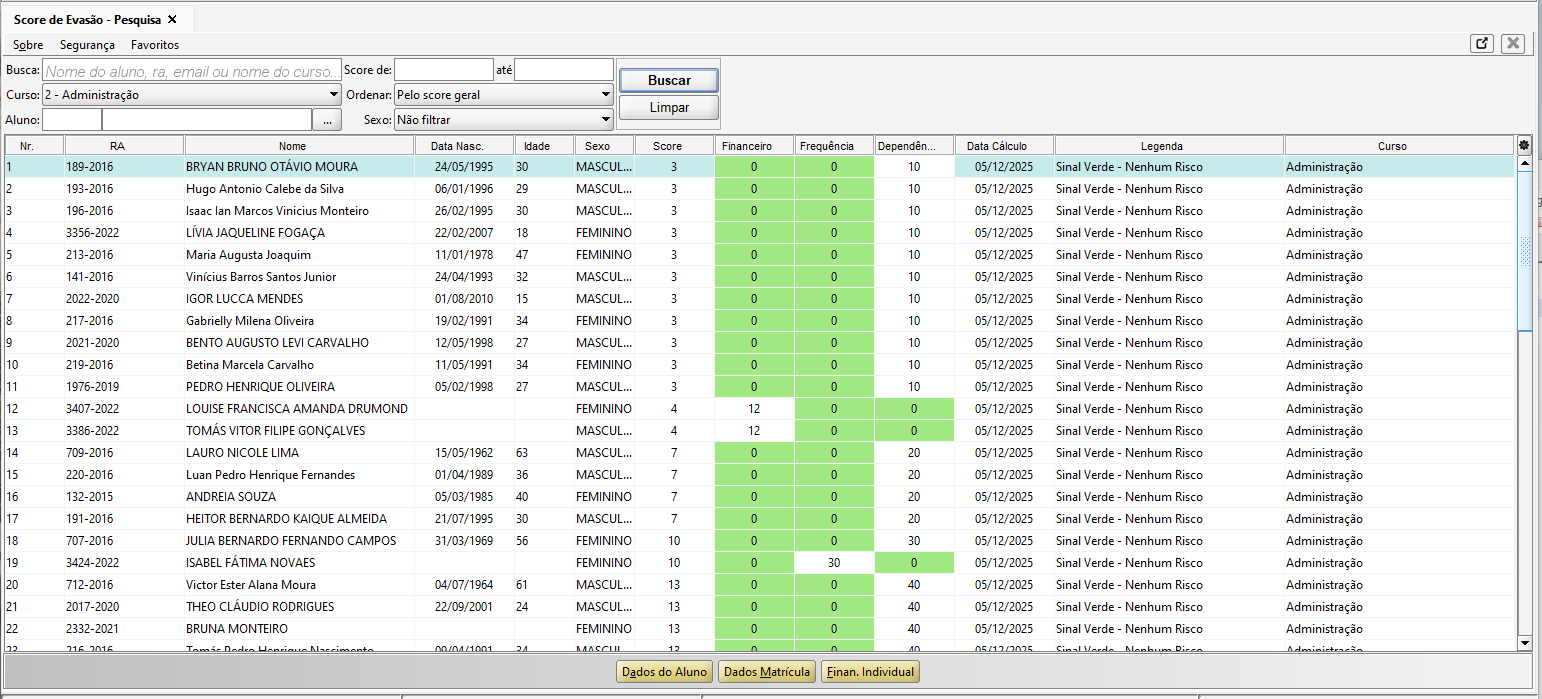Open the table column settings gear

click(x=1524, y=145)
